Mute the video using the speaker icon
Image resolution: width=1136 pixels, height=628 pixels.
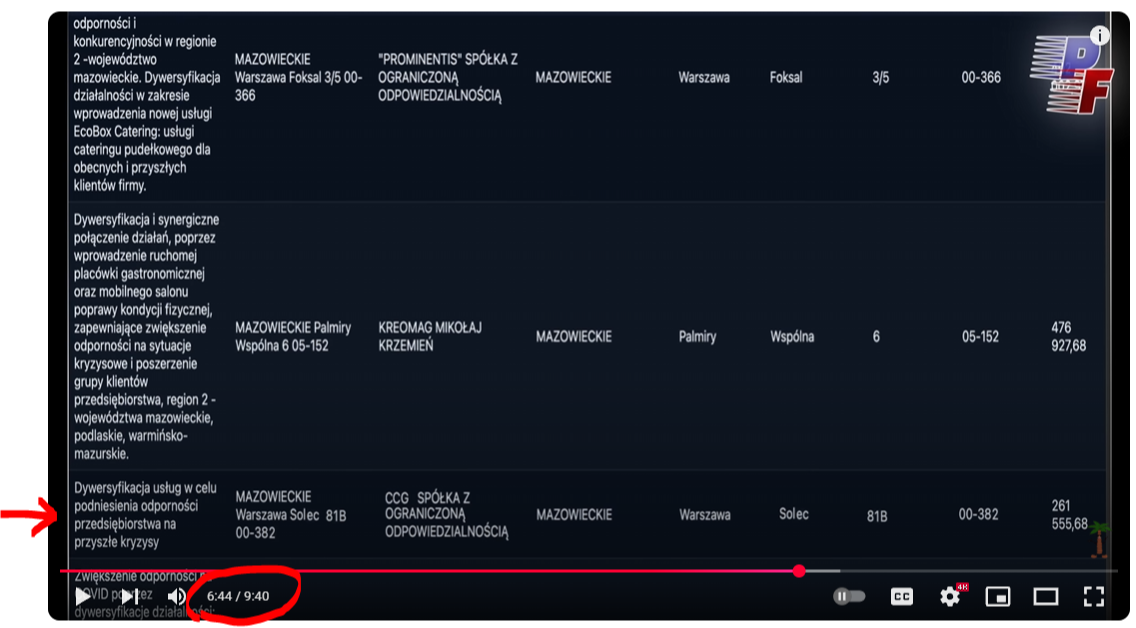tap(177, 596)
